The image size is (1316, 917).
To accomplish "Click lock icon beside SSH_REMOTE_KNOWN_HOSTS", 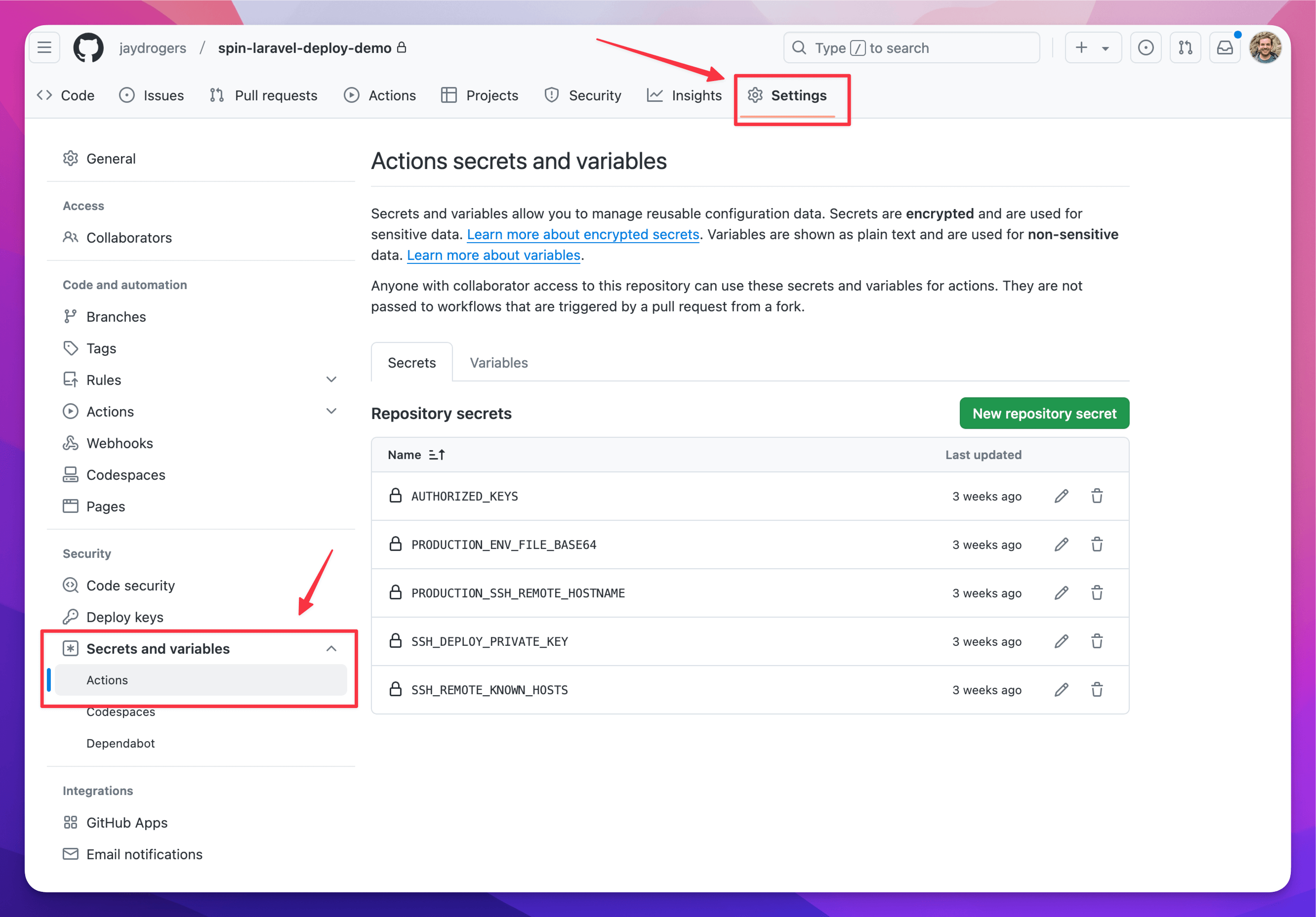I will point(396,689).
